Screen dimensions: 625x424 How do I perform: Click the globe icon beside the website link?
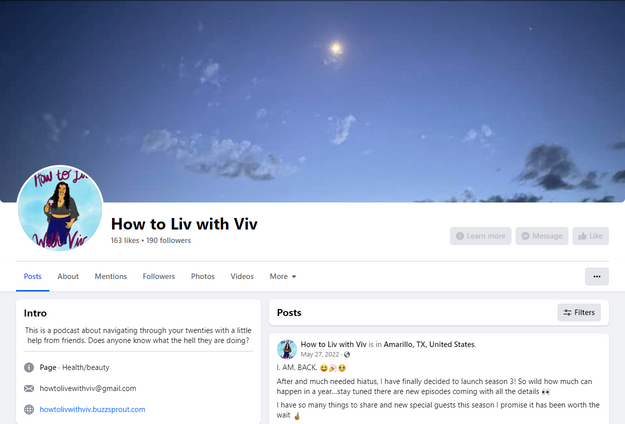click(x=29, y=409)
